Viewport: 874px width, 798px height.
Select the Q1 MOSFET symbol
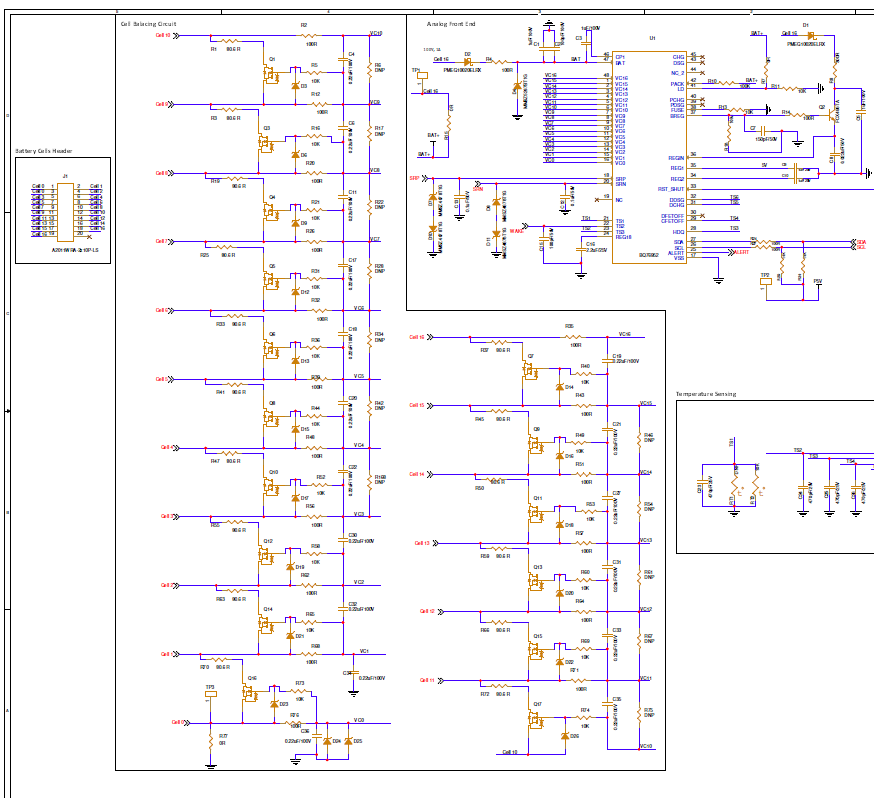271,75
